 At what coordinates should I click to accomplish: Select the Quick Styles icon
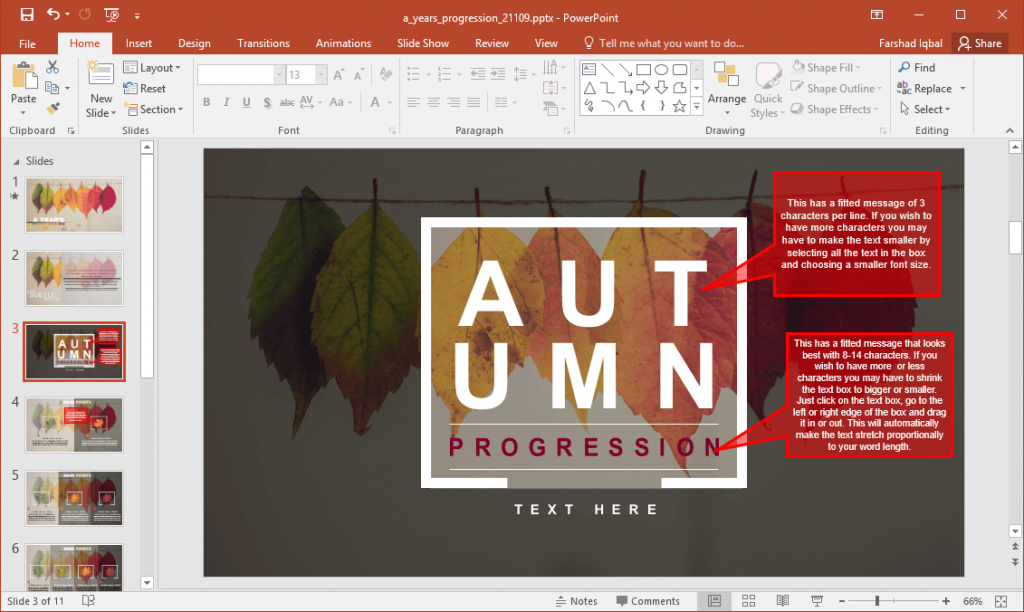[767, 88]
